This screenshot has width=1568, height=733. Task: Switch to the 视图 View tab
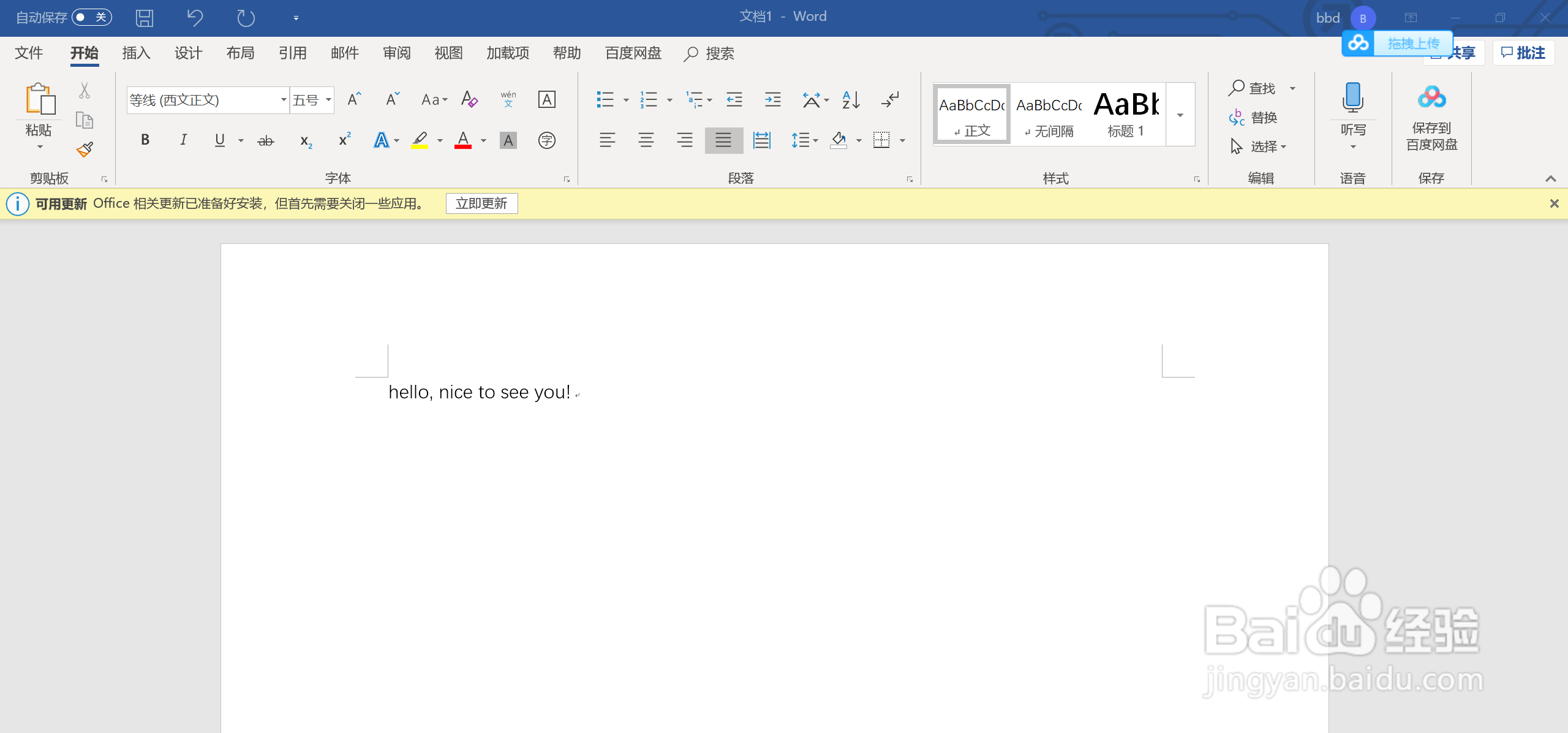click(448, 53)
